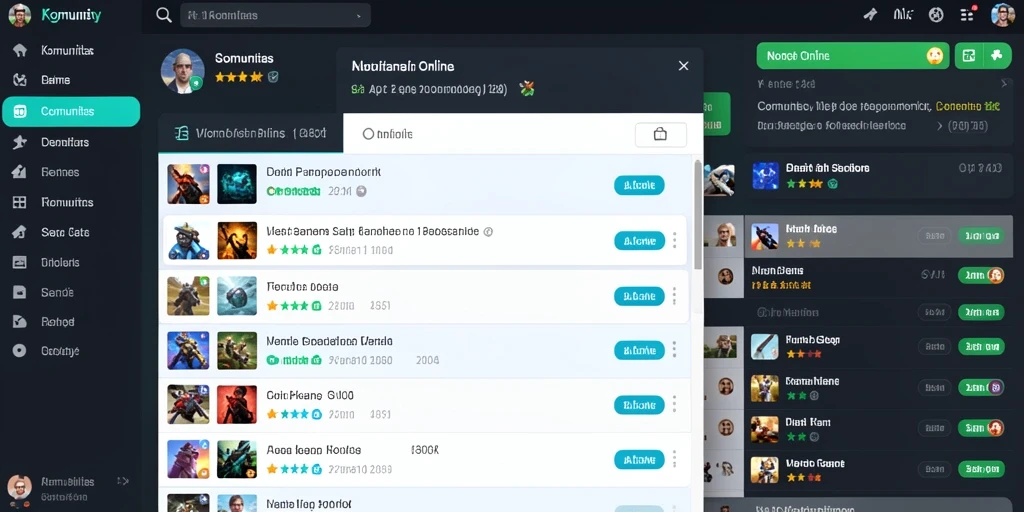Open the profile avatar at top right

[x=1002, y=14]
